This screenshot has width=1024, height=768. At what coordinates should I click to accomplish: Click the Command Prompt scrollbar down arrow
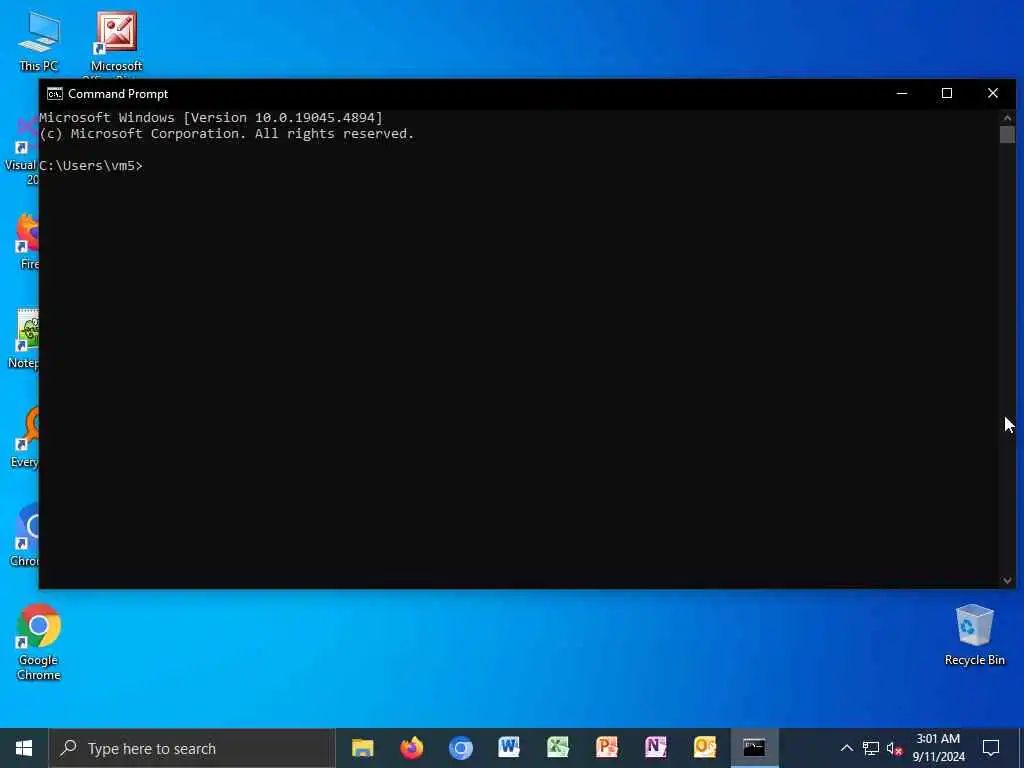tap(1007, 580)
